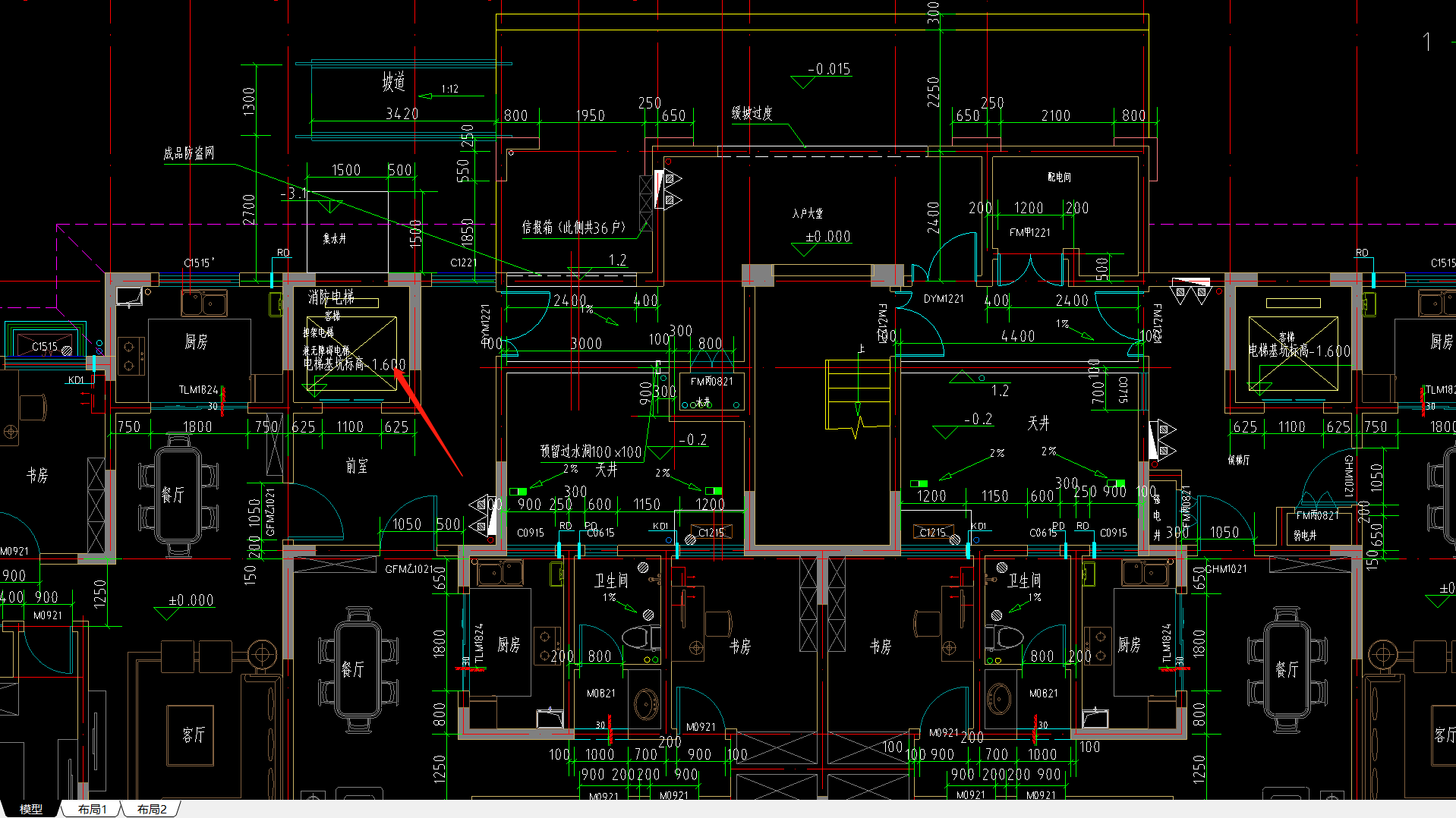
Task: Click the horizontal DYM1221 door tag
Action: (944, 298)
